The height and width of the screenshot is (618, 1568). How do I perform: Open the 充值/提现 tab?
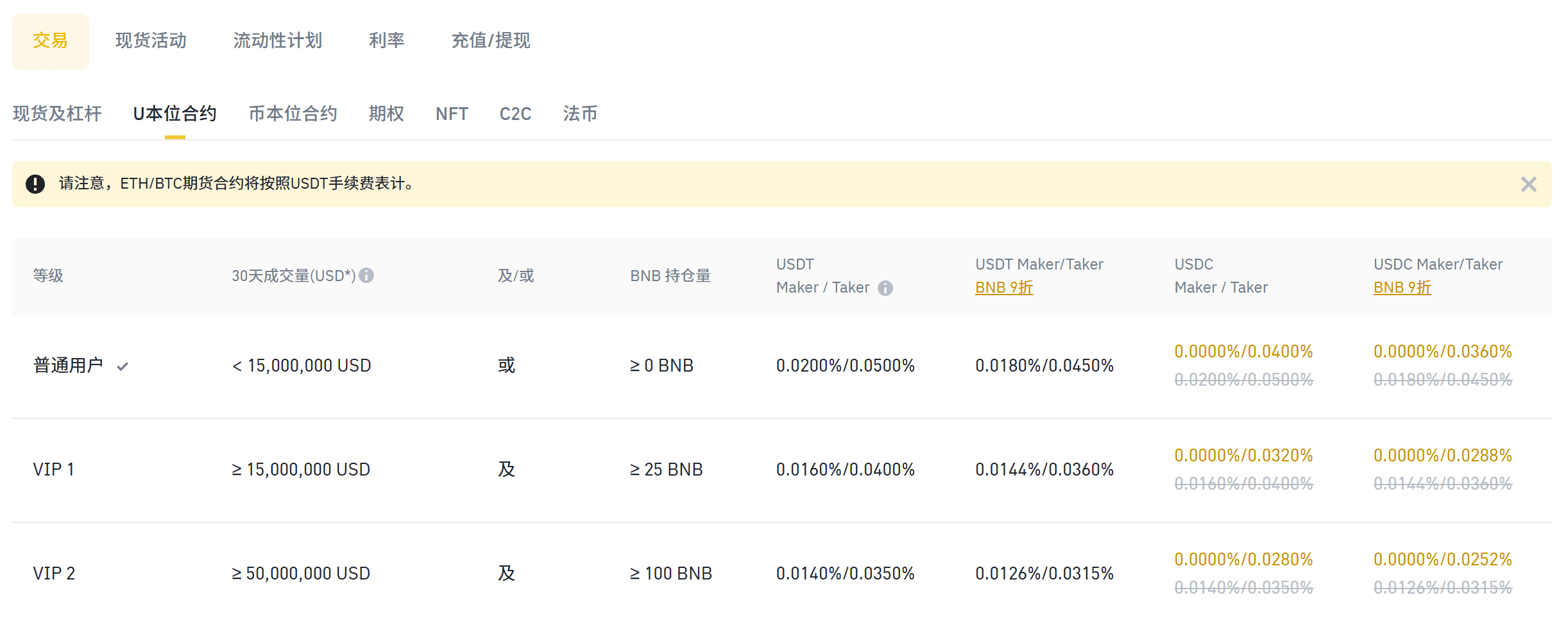491,41
